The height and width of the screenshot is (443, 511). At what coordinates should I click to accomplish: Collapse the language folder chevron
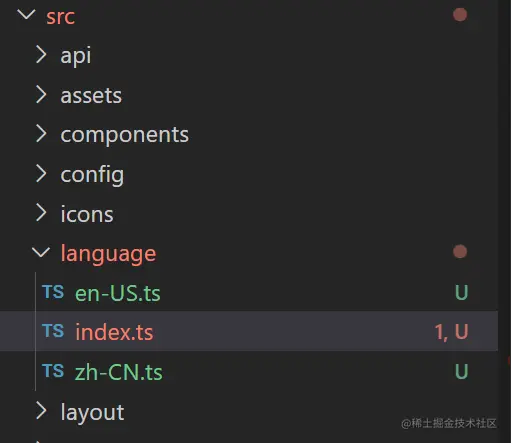point(41,252)
